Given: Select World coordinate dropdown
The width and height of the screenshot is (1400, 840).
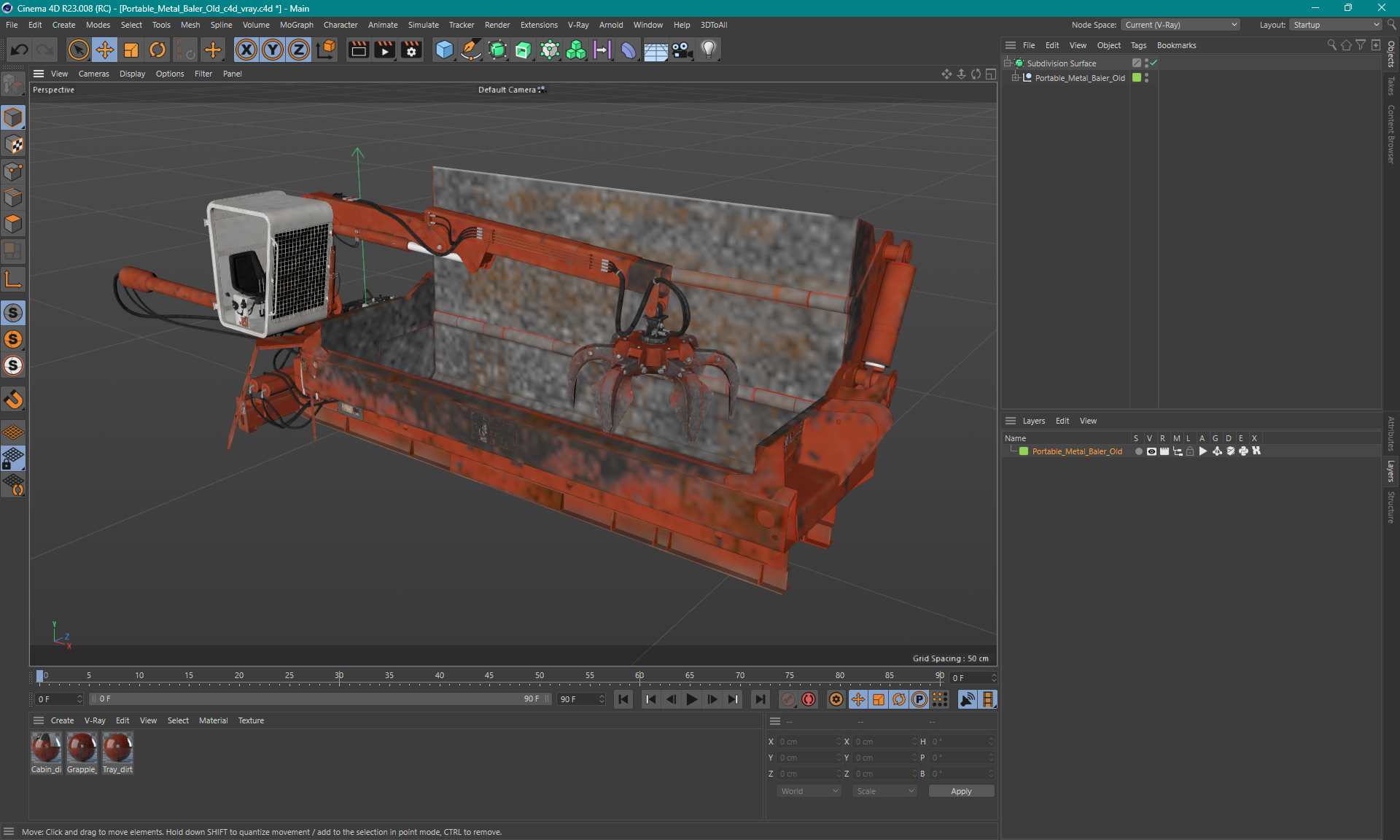Looking at the screenshot, I should (x=807, y=791).
